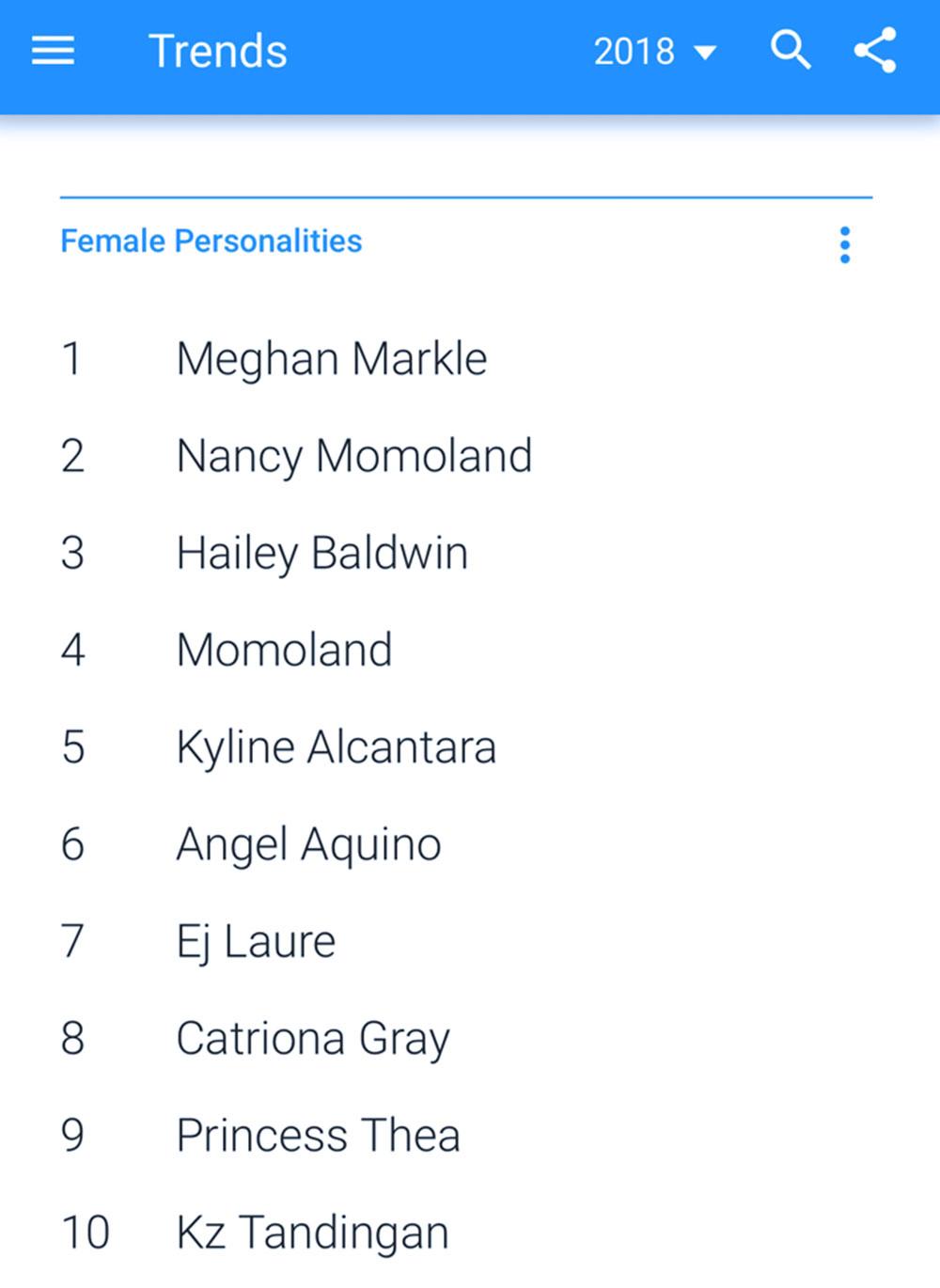Screen dimensions: 940x1288
Task: Select the Female Personalities heading
Action: pyautogui.click(x=211, y=242)
